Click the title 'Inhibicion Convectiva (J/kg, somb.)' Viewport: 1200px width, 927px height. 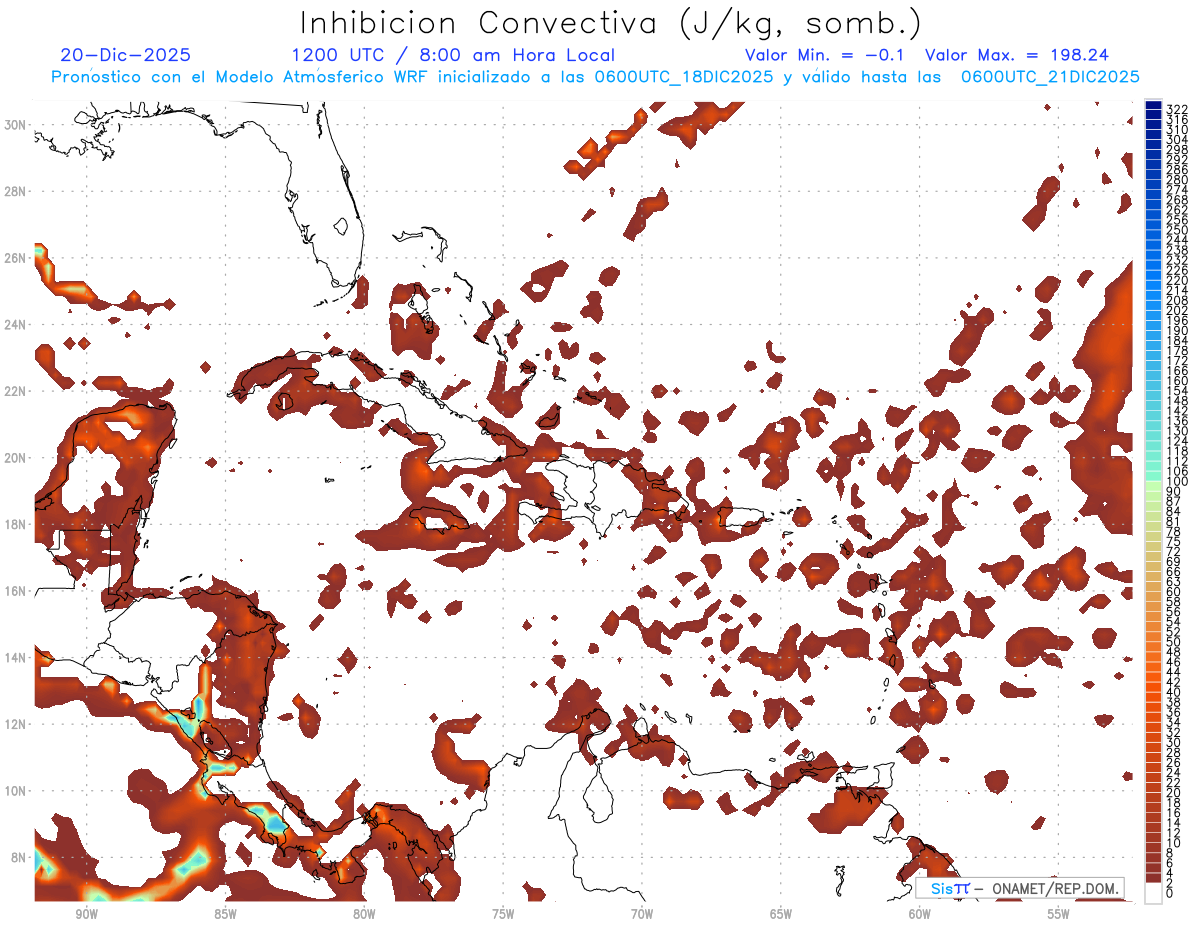pos(611,24)
